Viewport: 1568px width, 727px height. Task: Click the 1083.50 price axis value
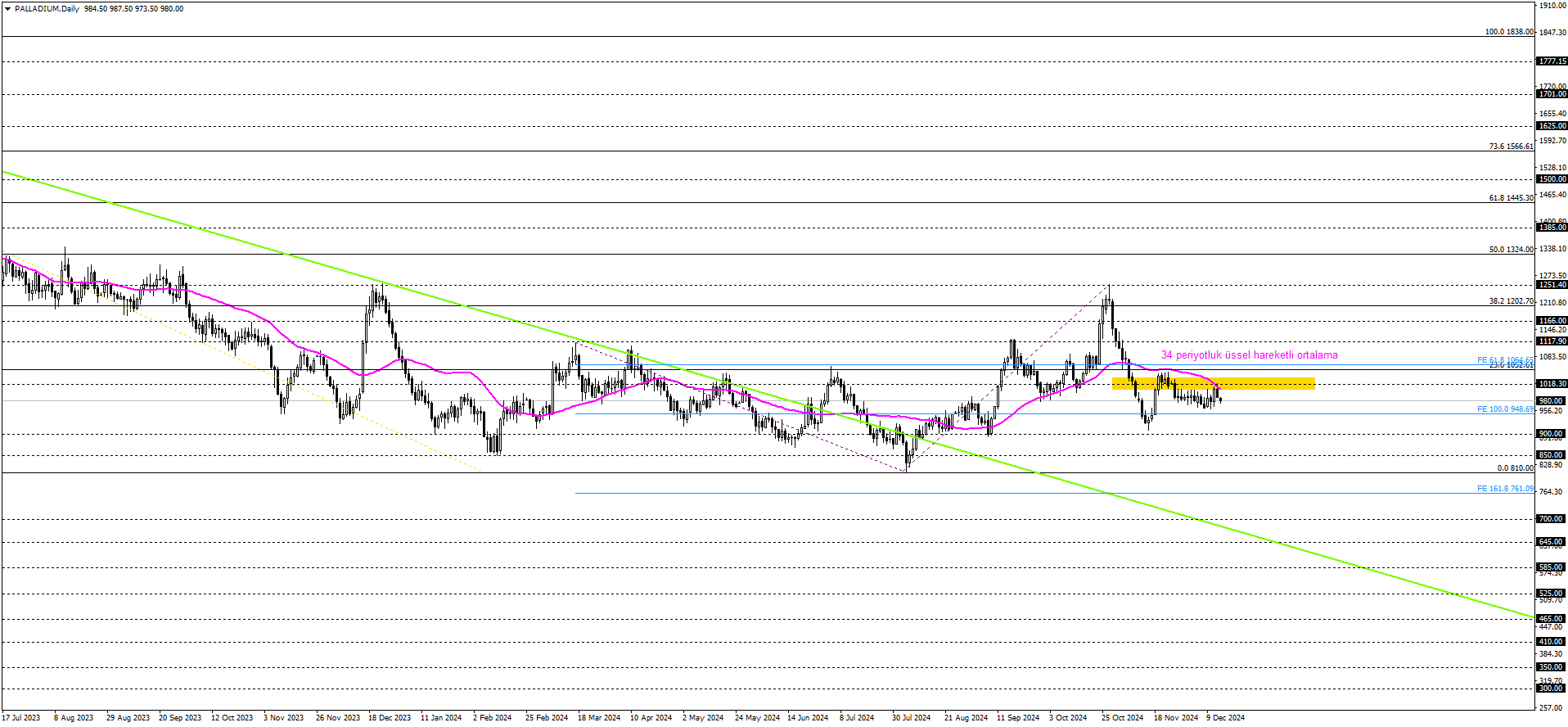click(x=1552, y=357)
